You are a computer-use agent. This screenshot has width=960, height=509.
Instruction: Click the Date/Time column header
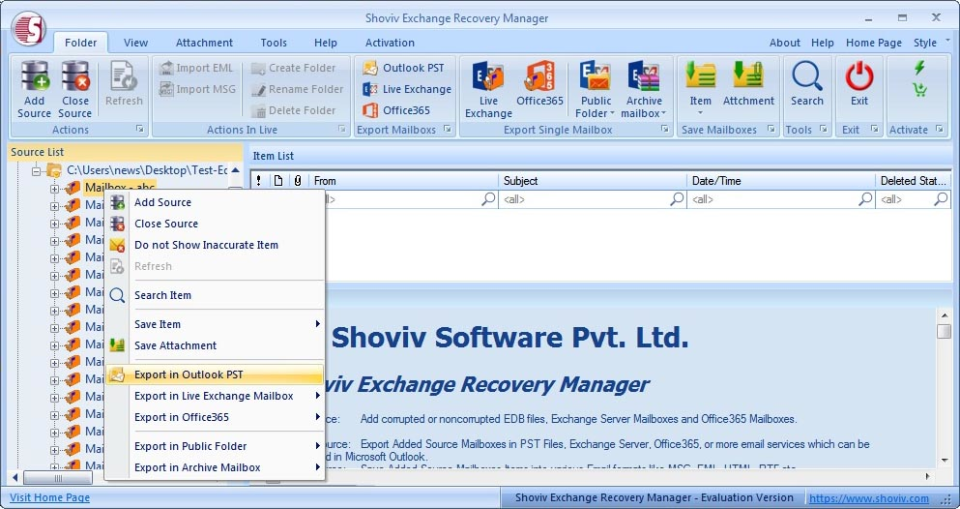(x=781, y=181)
